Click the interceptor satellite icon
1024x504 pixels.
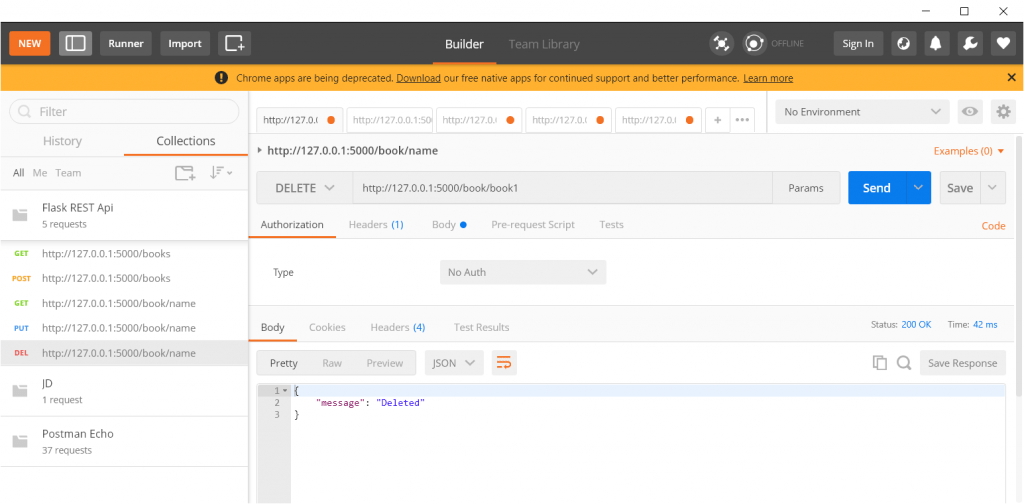[x=721, y=44]
